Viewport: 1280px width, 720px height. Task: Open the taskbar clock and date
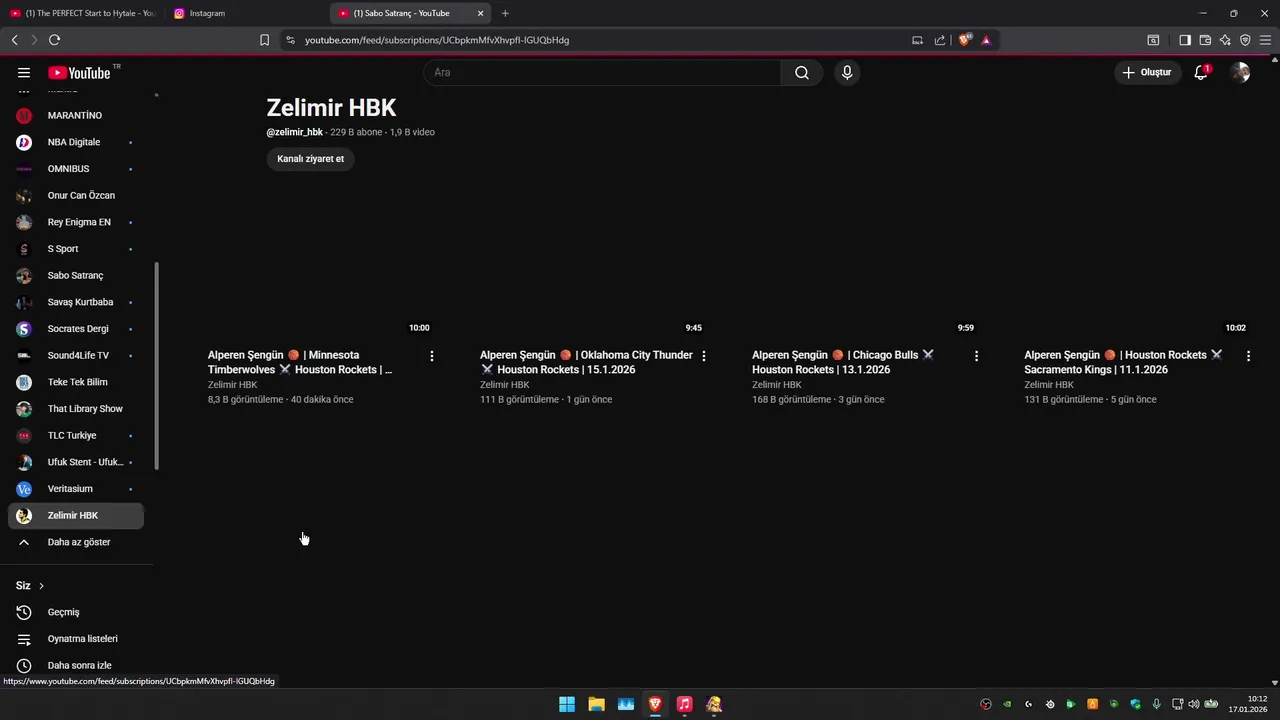click(1248, 704)
